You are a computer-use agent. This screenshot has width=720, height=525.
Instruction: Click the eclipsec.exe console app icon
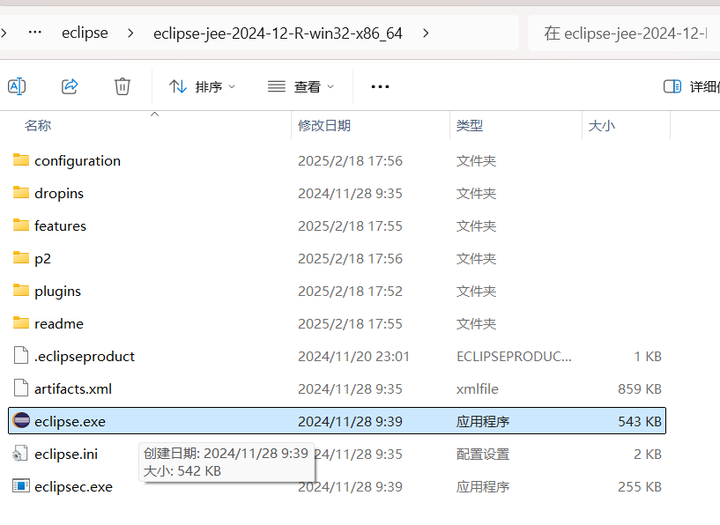[x=21, y=485]
